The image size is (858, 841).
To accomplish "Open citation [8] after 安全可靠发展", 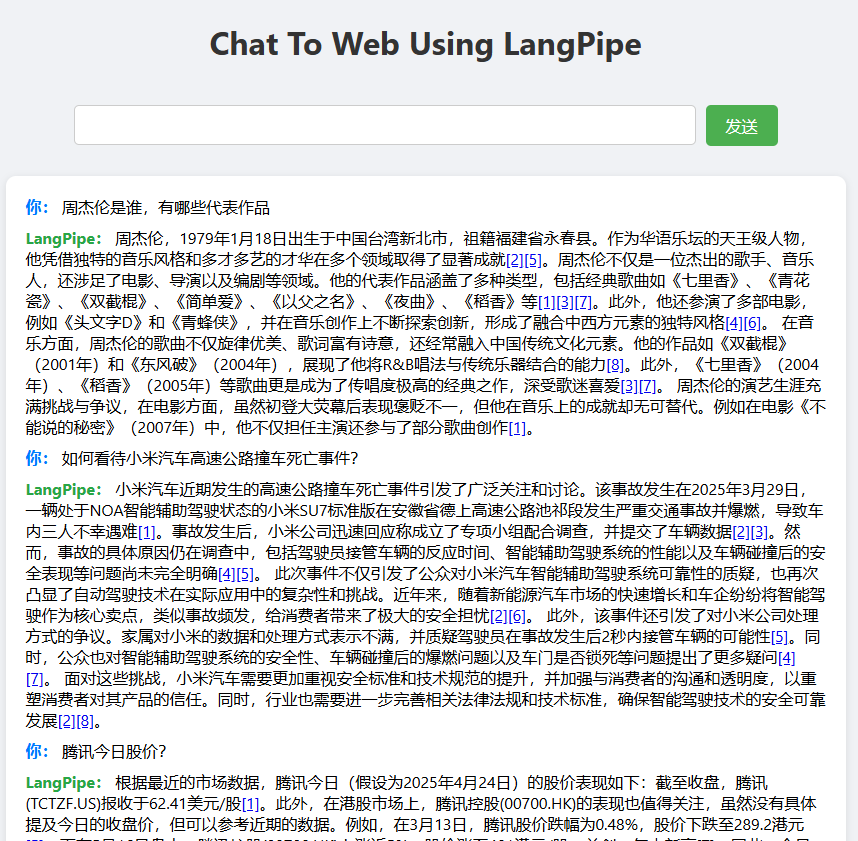I will coord(85,721).
